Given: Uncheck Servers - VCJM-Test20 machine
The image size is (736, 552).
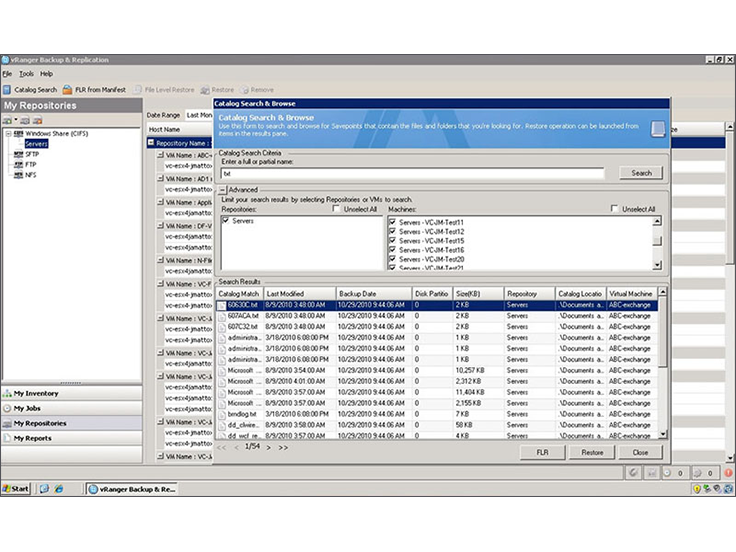Looking at the screenshot, I should point(392,259).
